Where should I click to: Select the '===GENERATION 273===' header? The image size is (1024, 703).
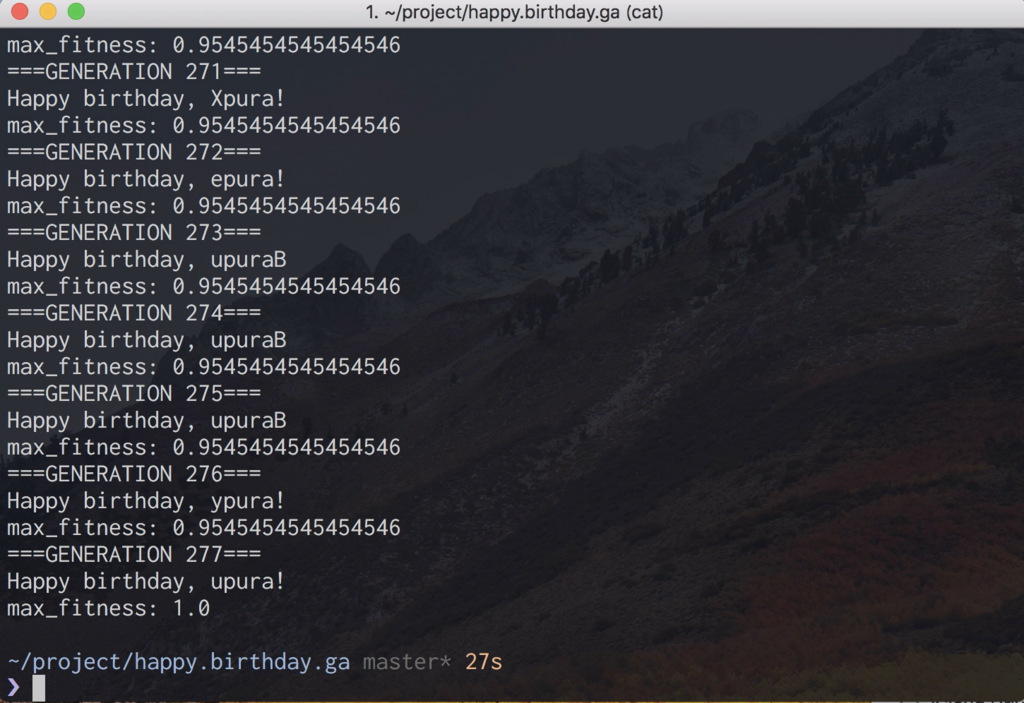pyautogui.click(x=134, y=233)
